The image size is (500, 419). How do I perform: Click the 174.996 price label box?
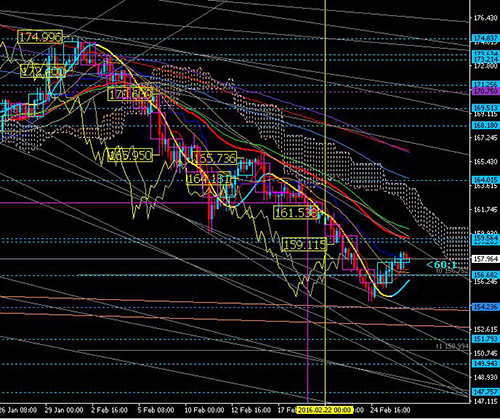point(40,37)
